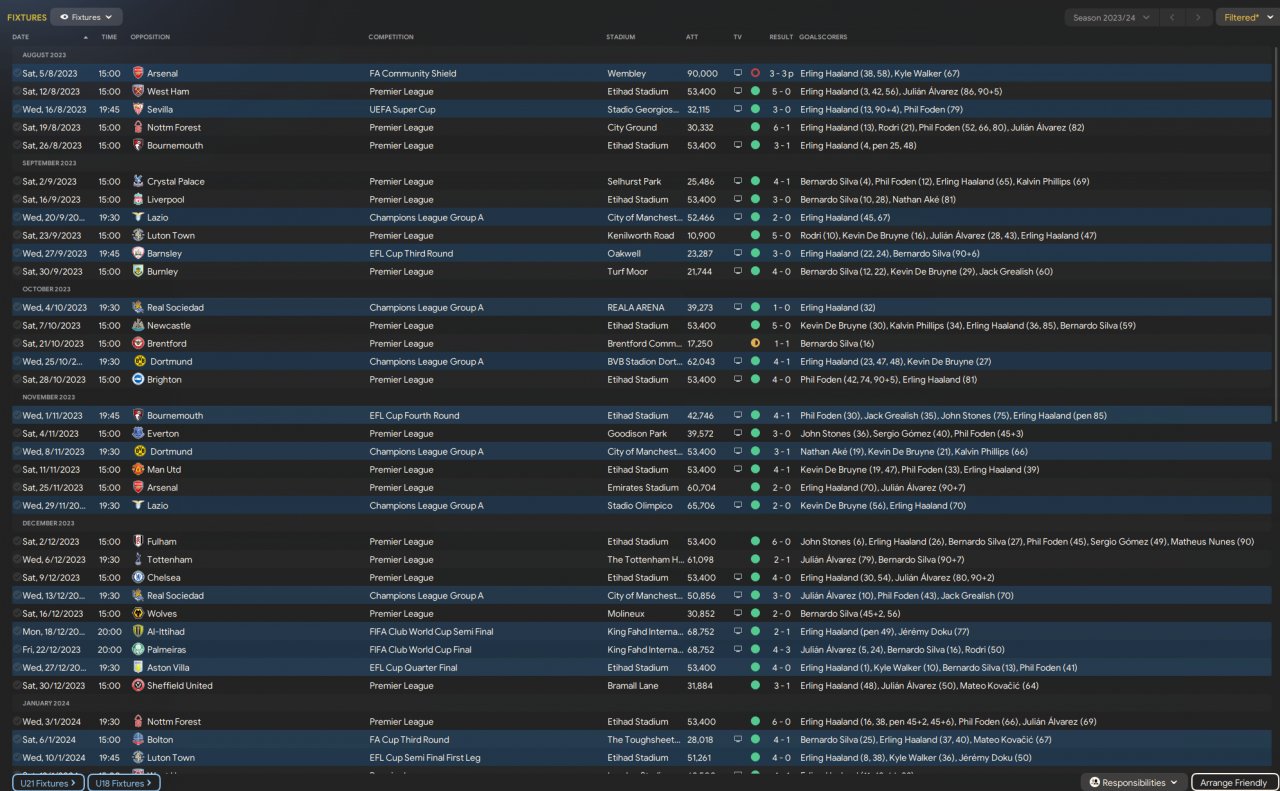Expand the Responsibilities menu
The width and height of the screenshot is (1280, 791).
point(1133,782)
